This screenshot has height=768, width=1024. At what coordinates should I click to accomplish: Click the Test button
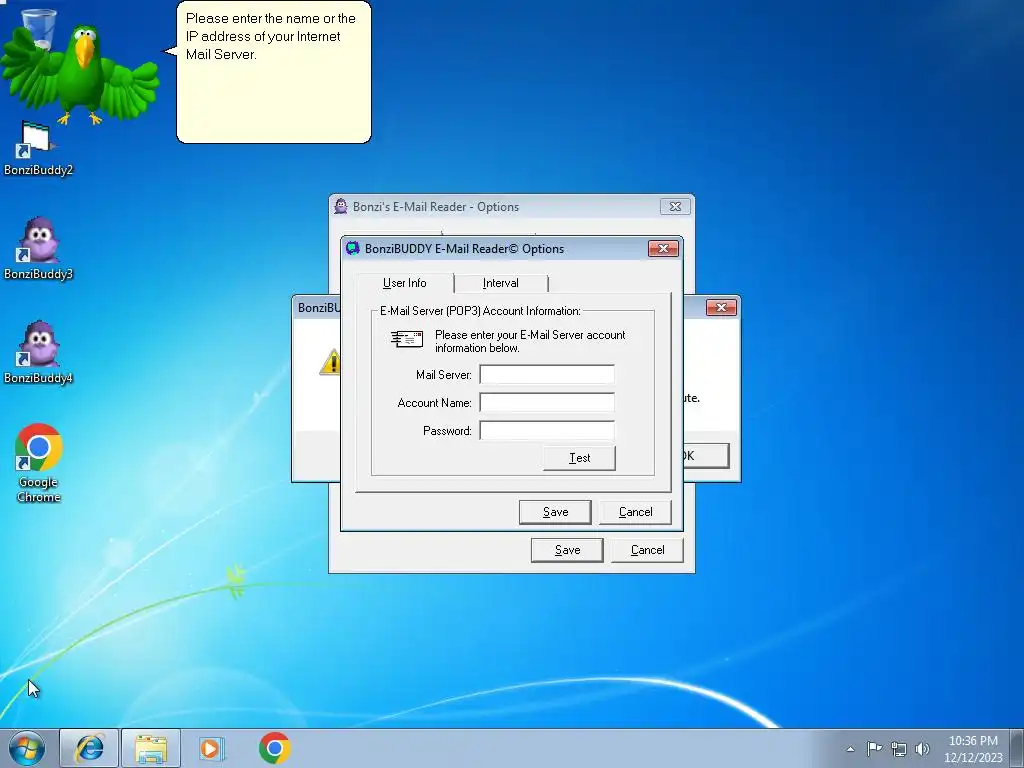(579, 458)
